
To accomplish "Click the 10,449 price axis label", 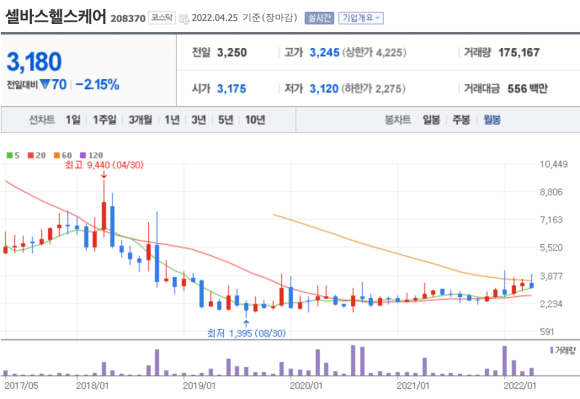I will coord(554,164).
